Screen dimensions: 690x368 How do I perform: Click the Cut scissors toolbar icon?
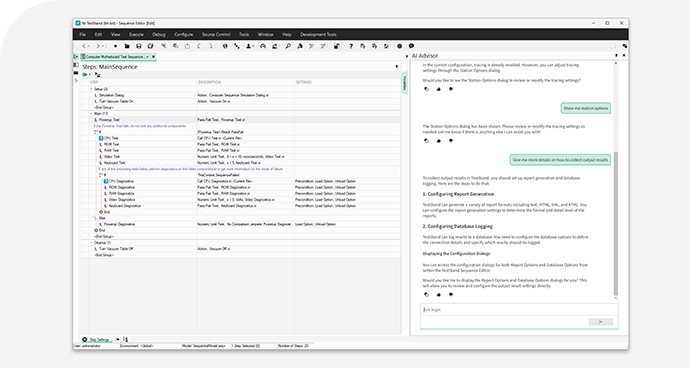pyautogui.click(x=164, y=46)
